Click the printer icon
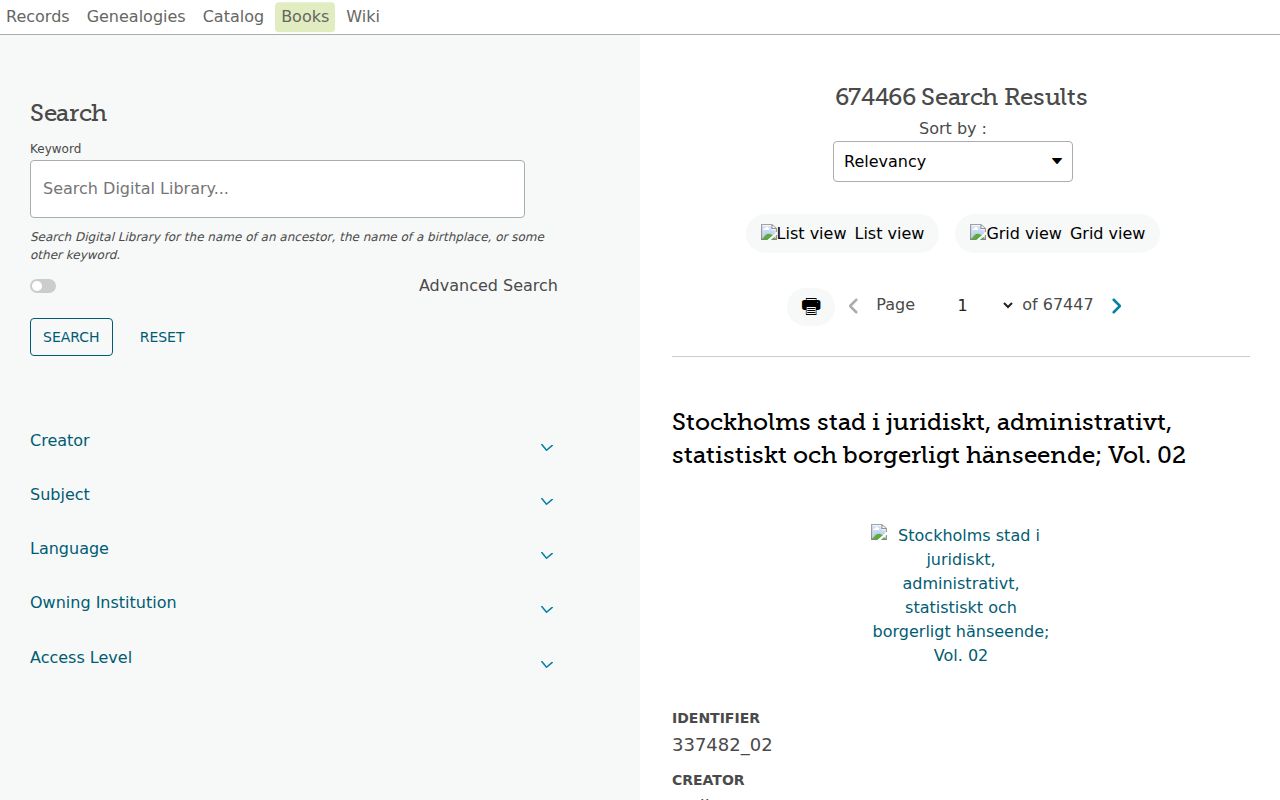The height and width of the screenshot is (800, 1280). click(x=811, y=306)
